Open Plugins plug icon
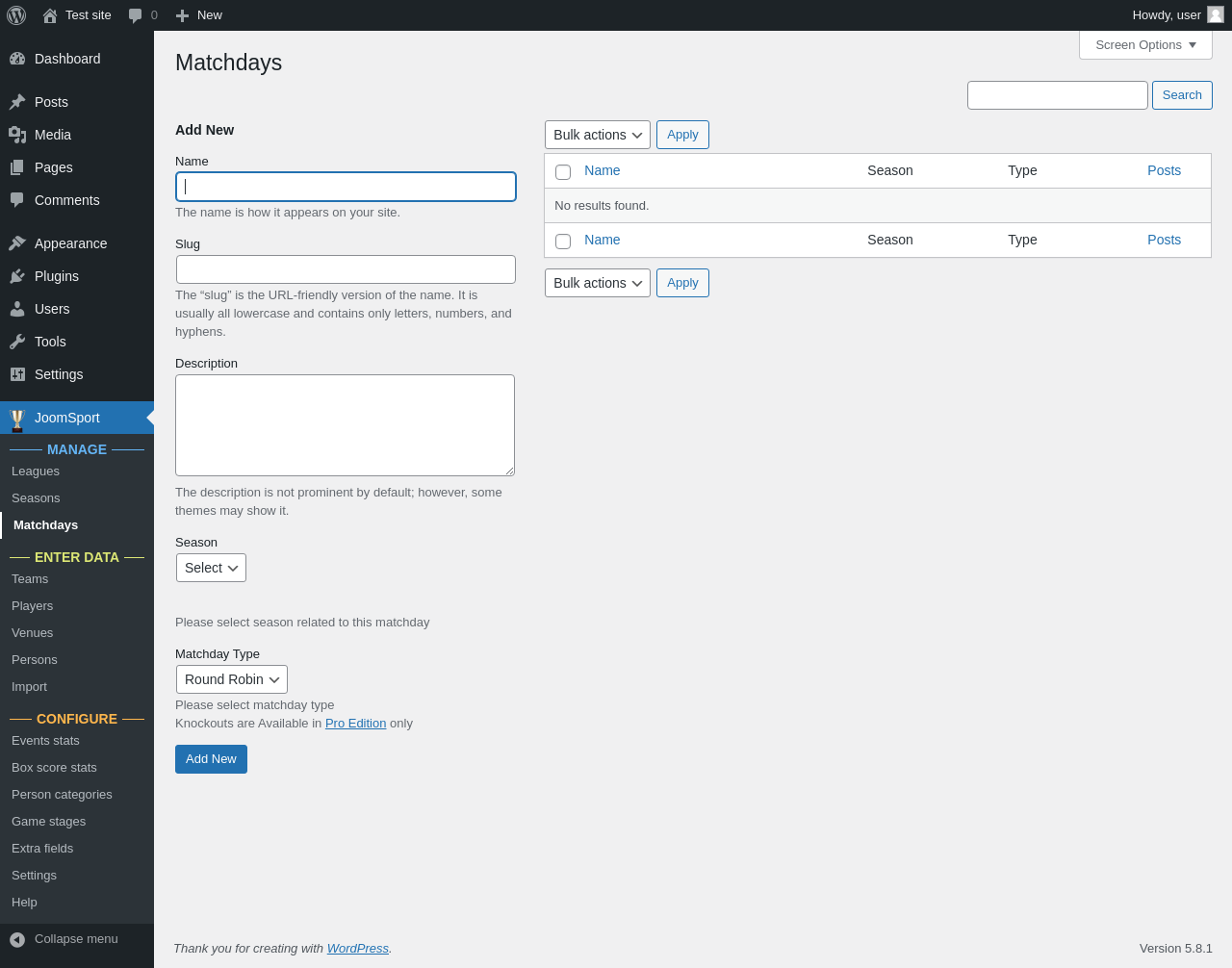Image resolution: width=1232 pixels, height=968 pixels. pos(17,276)
